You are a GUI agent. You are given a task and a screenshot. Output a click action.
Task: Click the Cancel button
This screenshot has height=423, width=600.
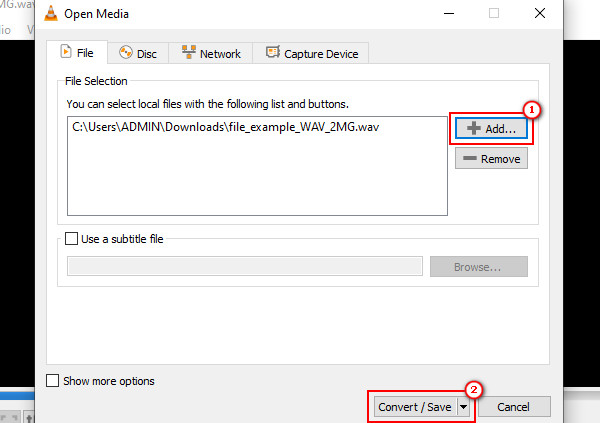point(514,407)
